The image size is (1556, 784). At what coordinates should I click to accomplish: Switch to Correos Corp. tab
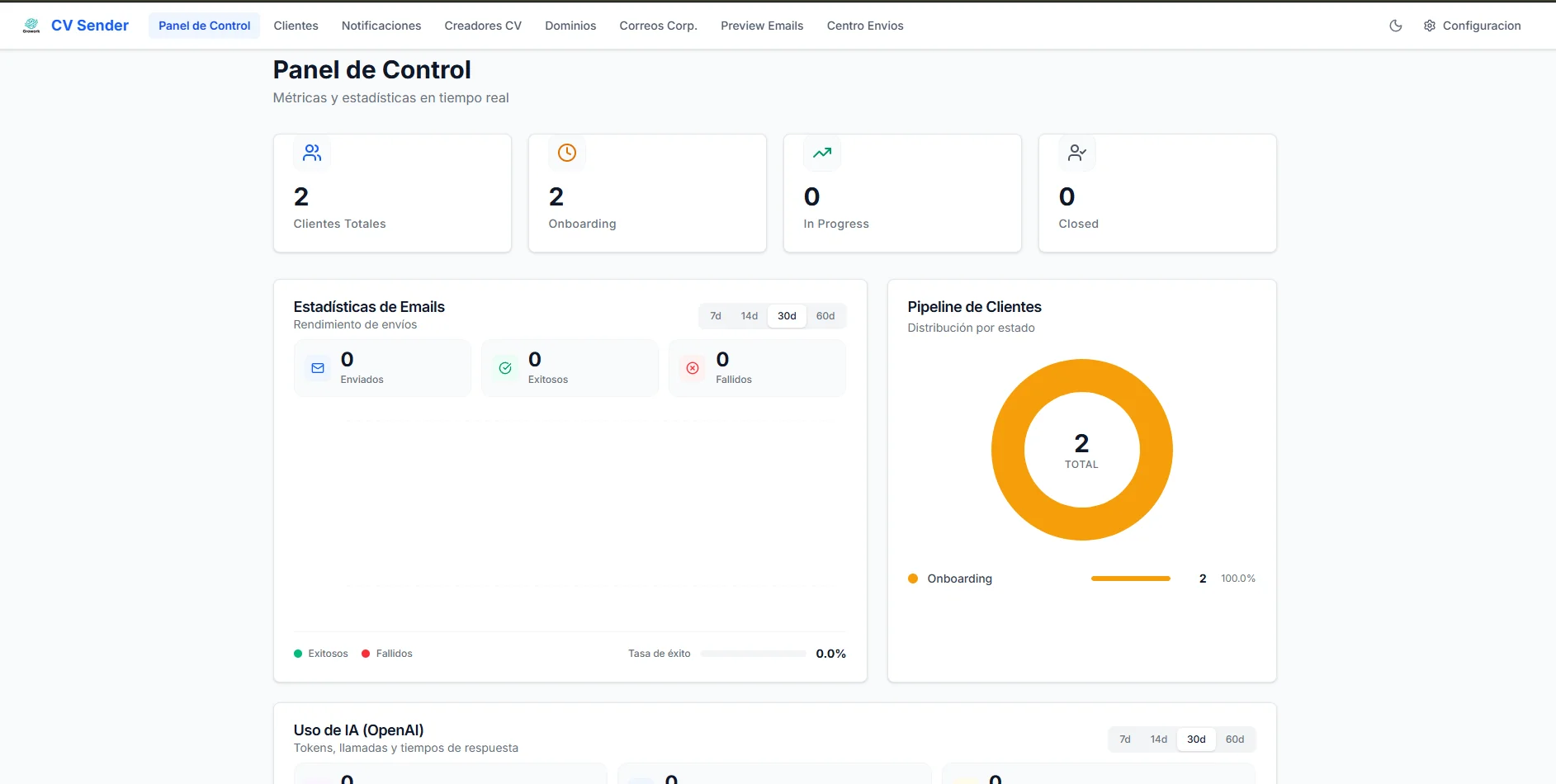(x=659, y=26)
